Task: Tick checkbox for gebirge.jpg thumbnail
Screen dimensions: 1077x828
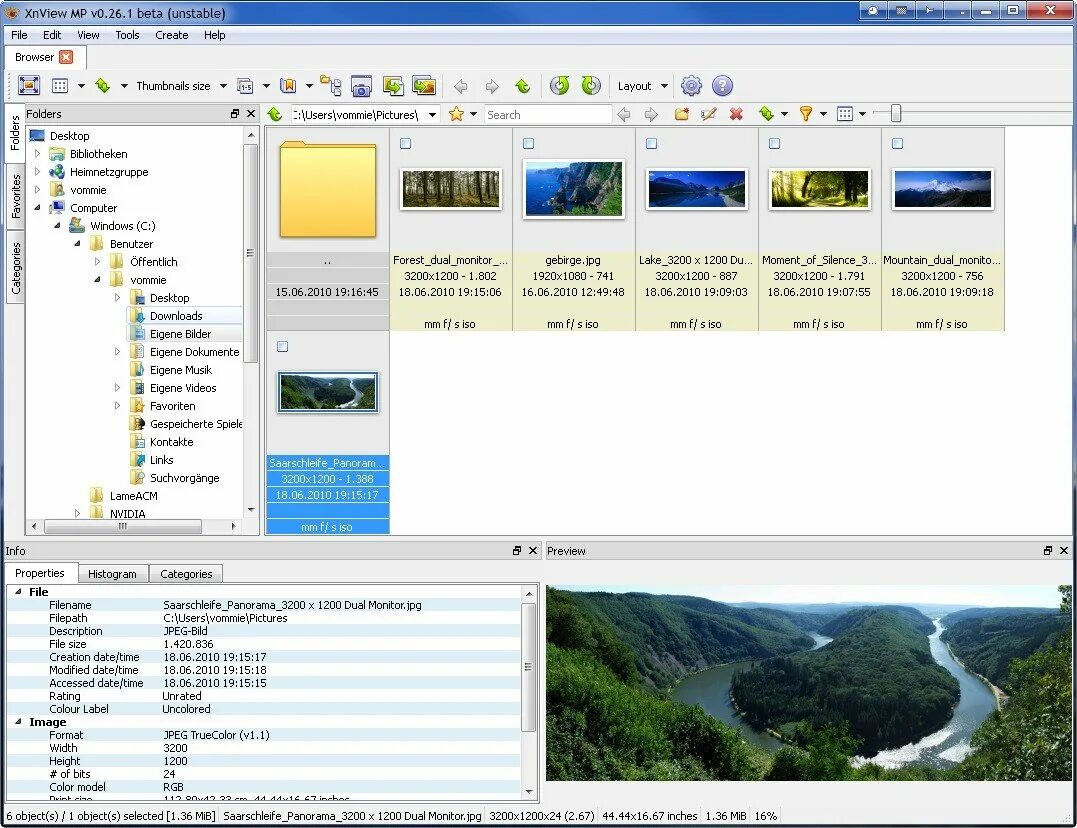Action: point(528,144)
